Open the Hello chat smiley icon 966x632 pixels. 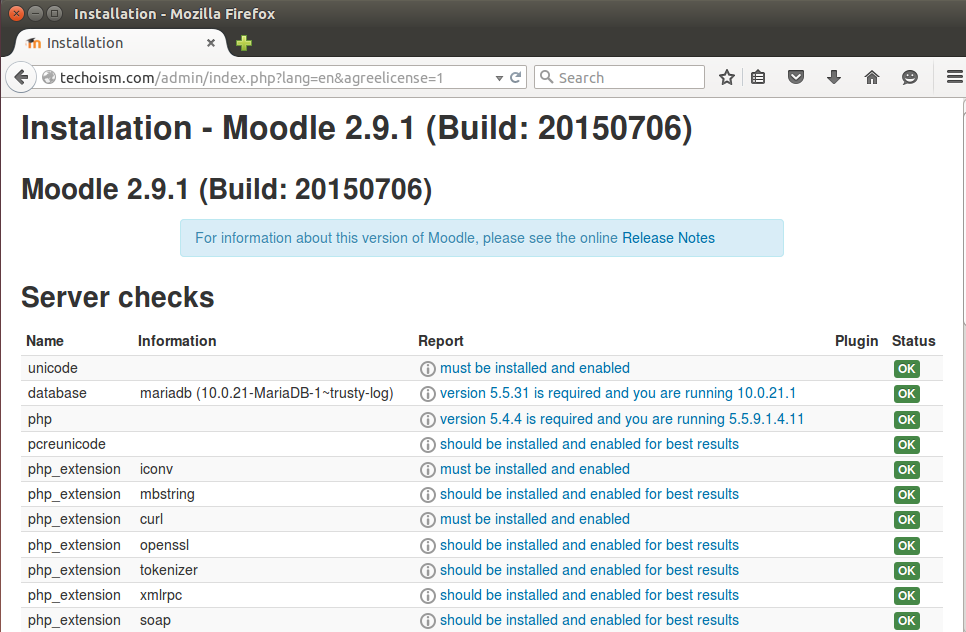click(x=910, y=78)
